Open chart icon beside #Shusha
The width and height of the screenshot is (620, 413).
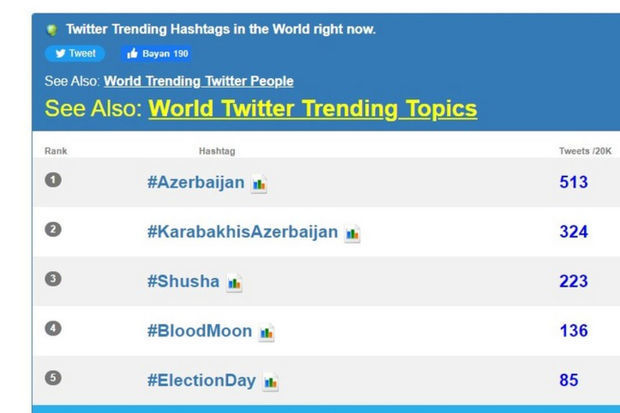(234, 283)
